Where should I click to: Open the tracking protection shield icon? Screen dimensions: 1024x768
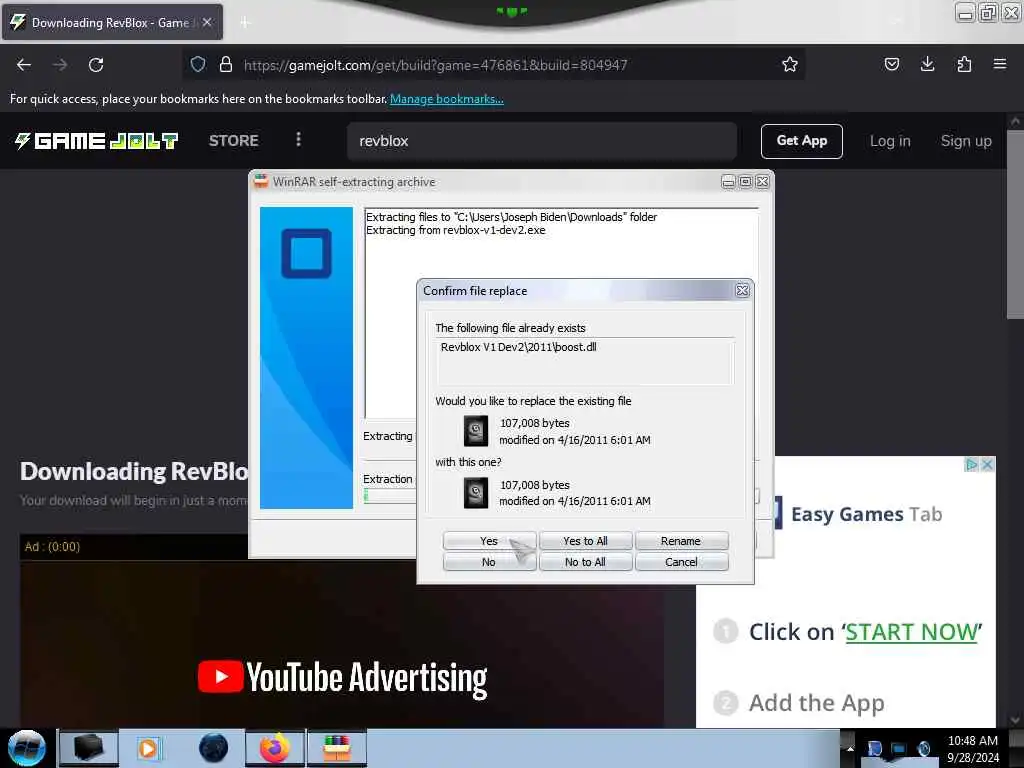pos(198,64)
